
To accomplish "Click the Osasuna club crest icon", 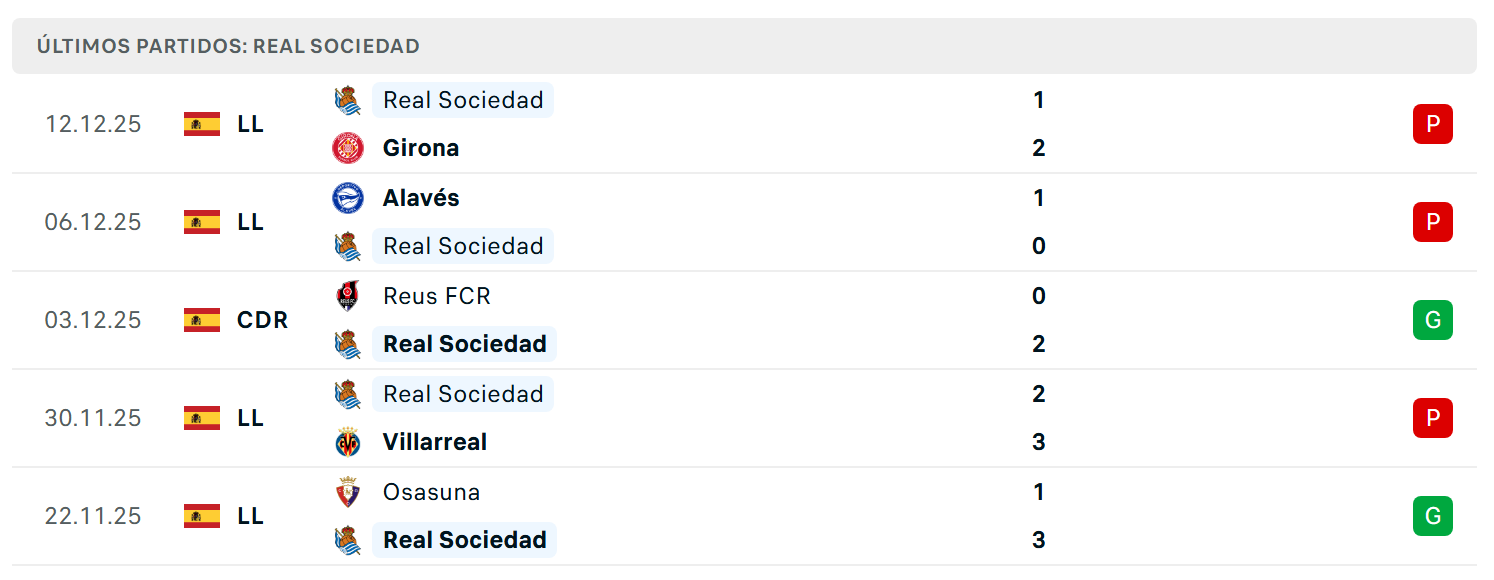I will tap(348, 492).
